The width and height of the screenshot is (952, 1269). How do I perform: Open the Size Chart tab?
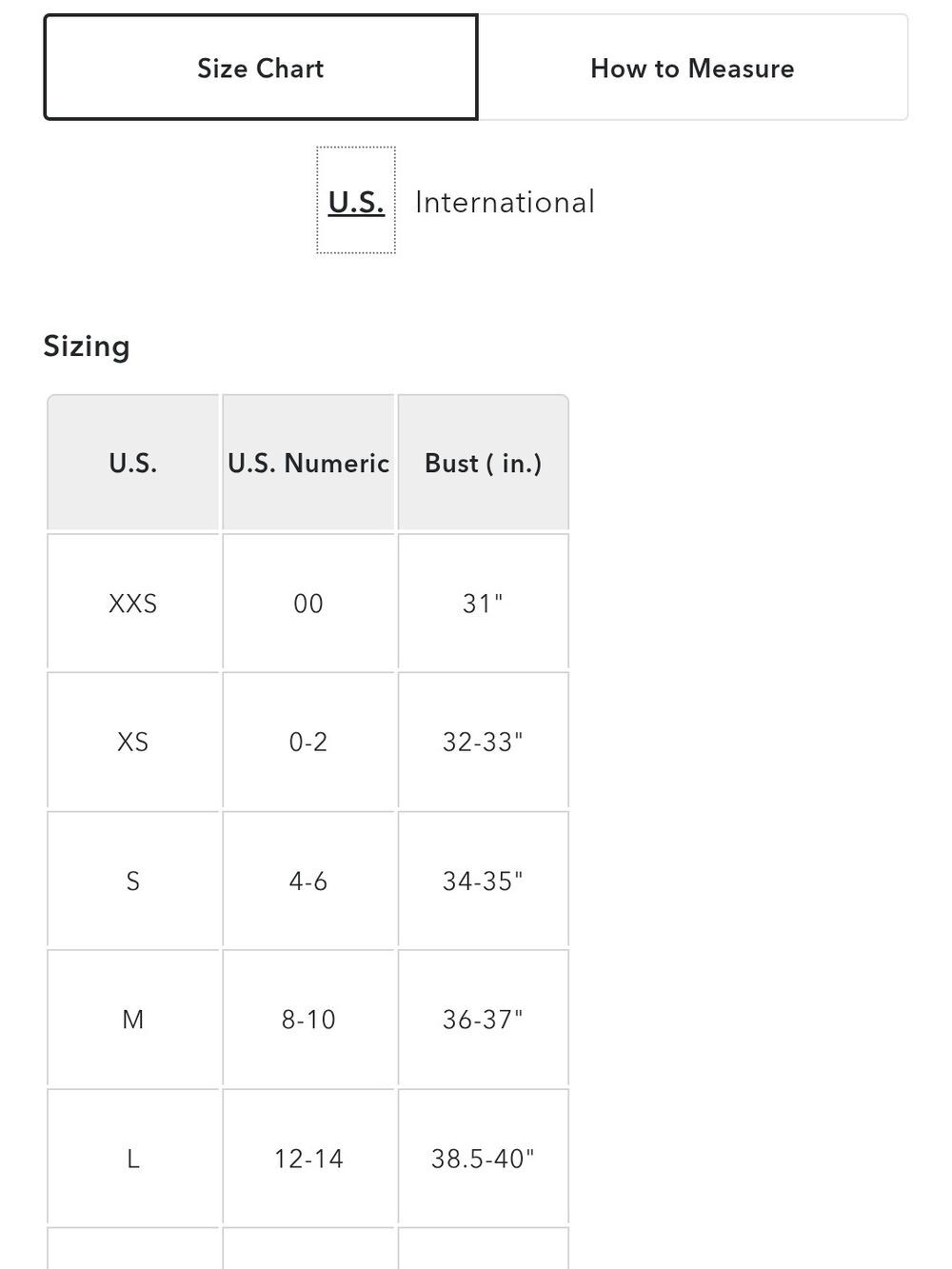[261, 68]
